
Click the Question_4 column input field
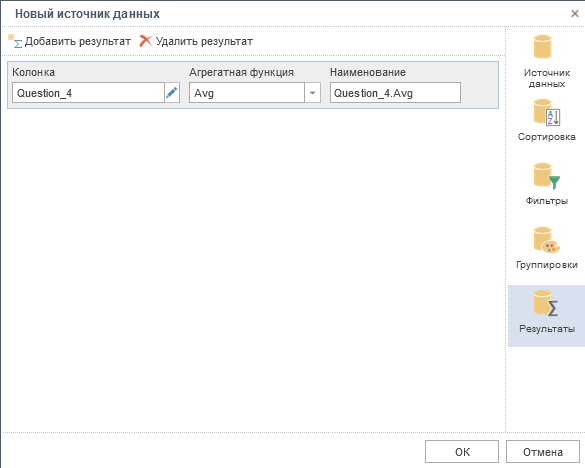pyautogui.click(x=88, y=93)
